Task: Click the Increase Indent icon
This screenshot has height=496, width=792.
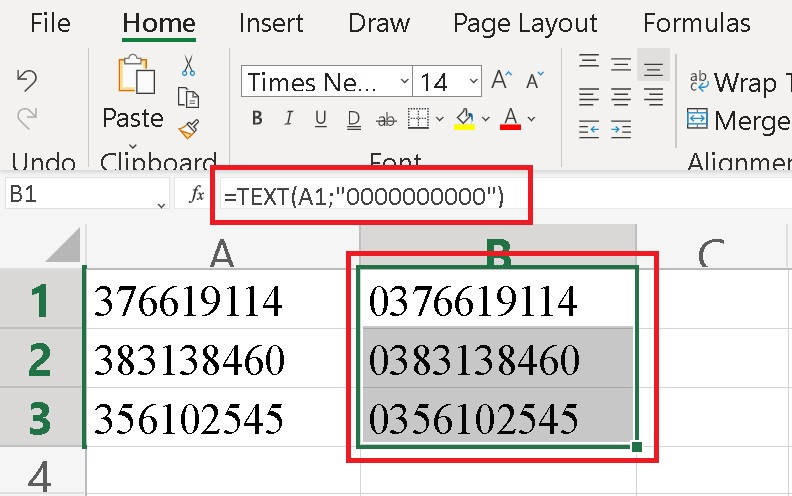Action: (x=621, y=129)
